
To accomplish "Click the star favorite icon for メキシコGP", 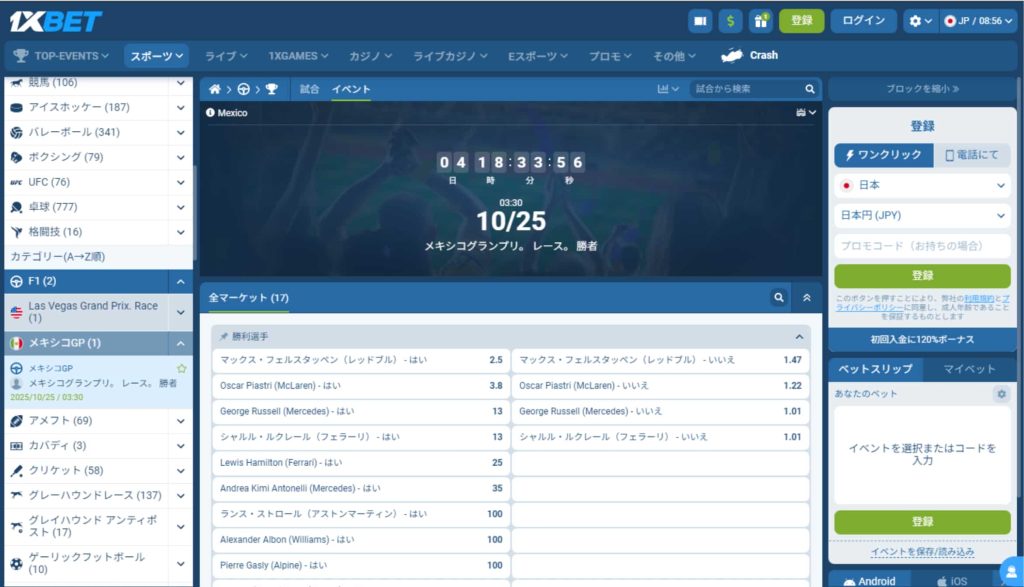I will [181, 369].
